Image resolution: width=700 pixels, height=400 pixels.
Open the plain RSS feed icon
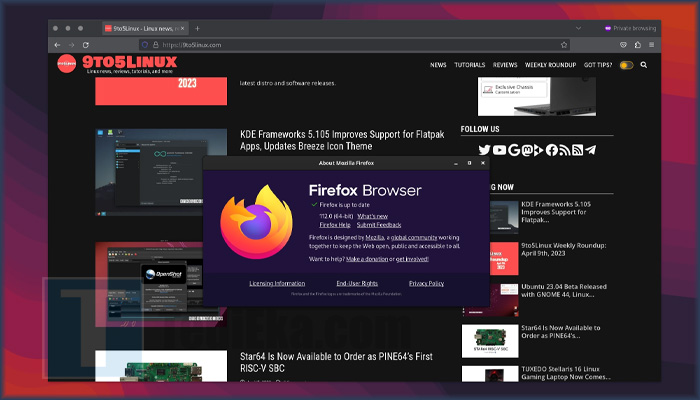point(564,150)
